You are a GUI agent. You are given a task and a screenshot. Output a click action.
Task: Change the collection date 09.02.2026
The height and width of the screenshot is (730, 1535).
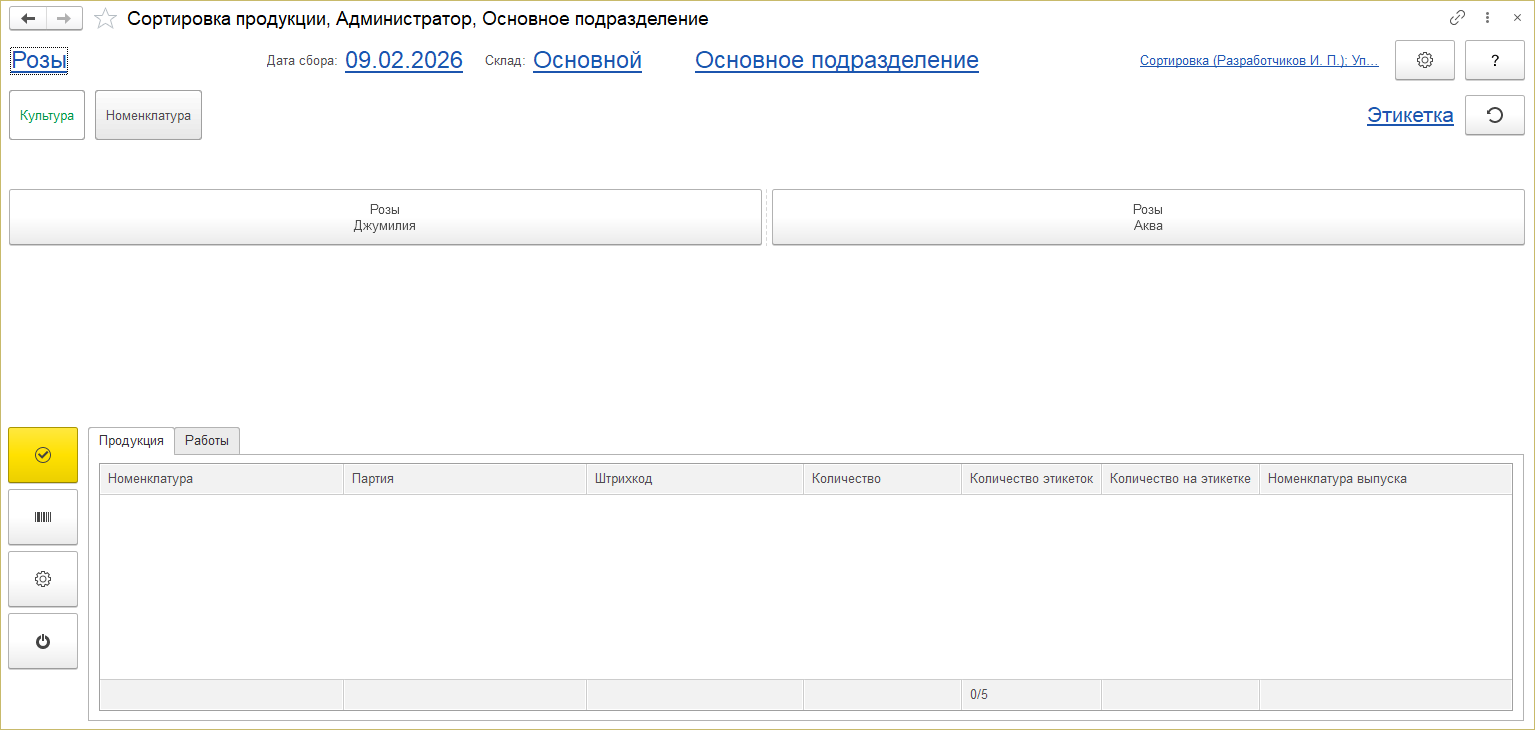pyautogui.click(x=404, y=60)
